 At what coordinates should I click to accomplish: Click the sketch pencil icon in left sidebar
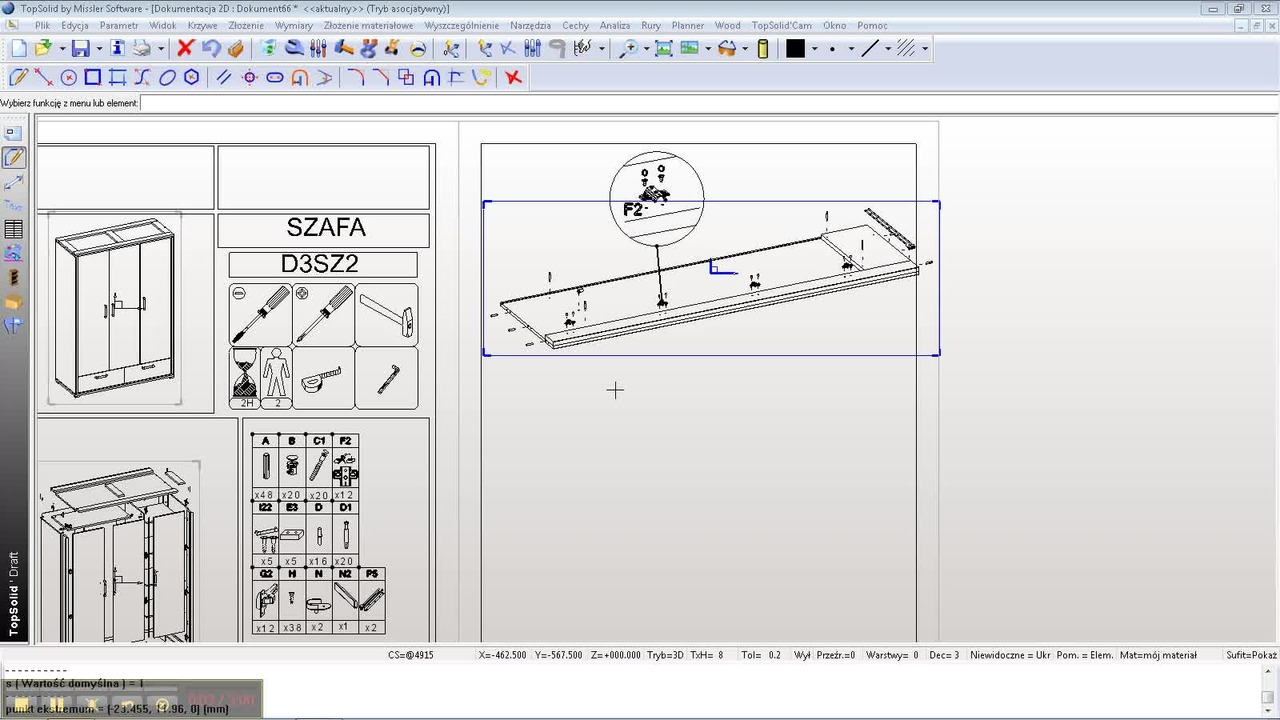[x=14, y=158]
